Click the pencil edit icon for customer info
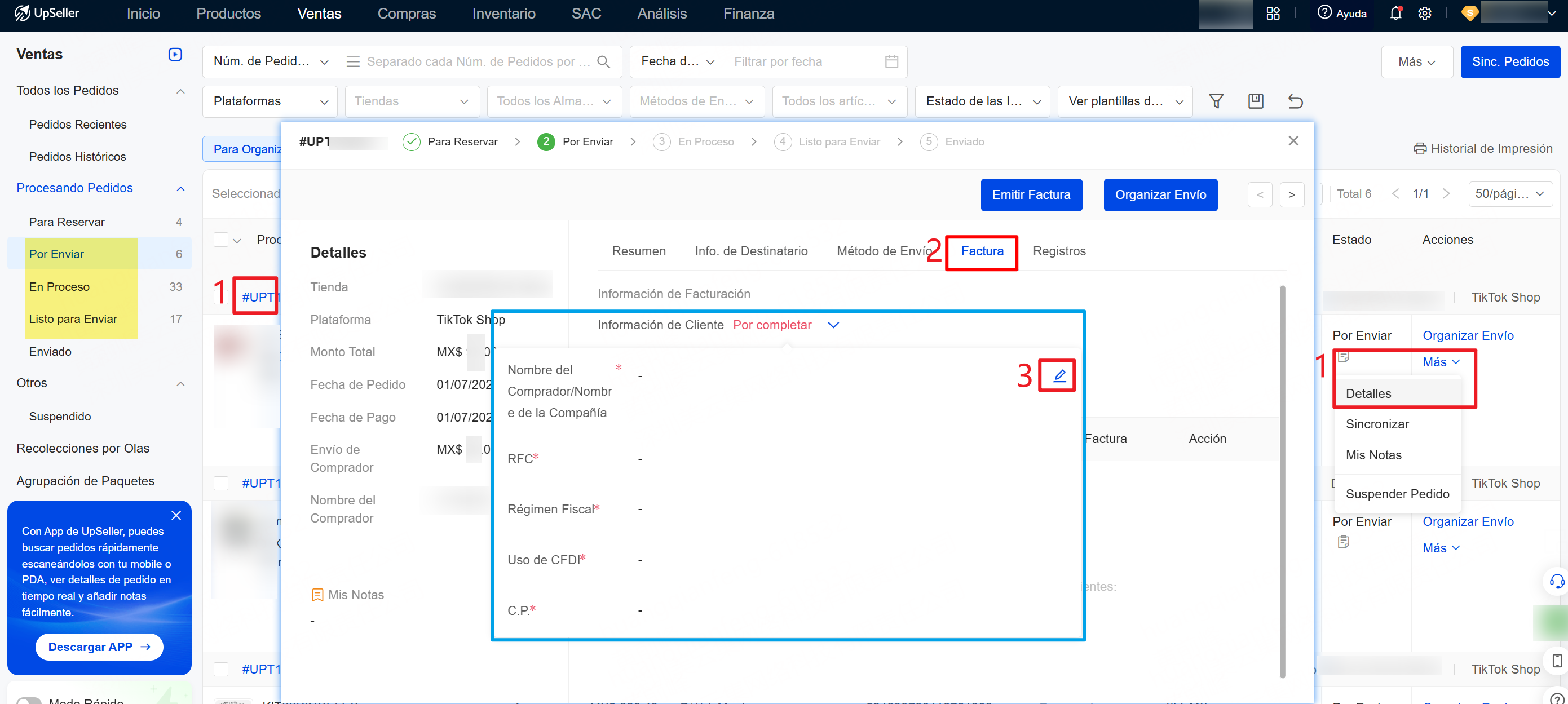The width and height of the screenshot is (1568, 704). (x=1059, y=375)
